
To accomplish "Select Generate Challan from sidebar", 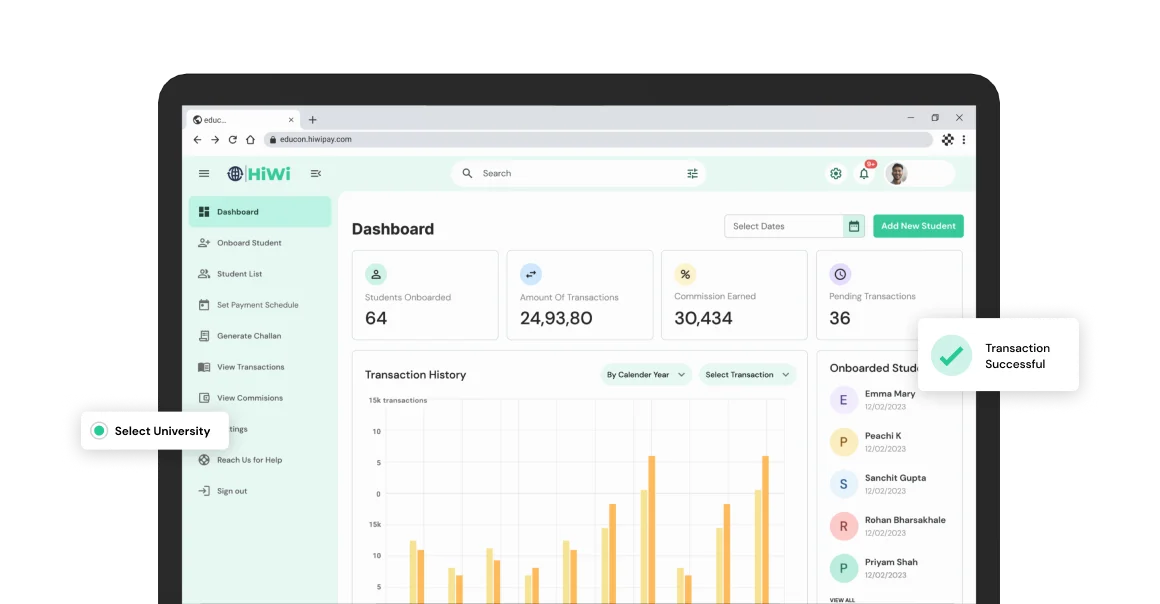I will click(249, 336).
